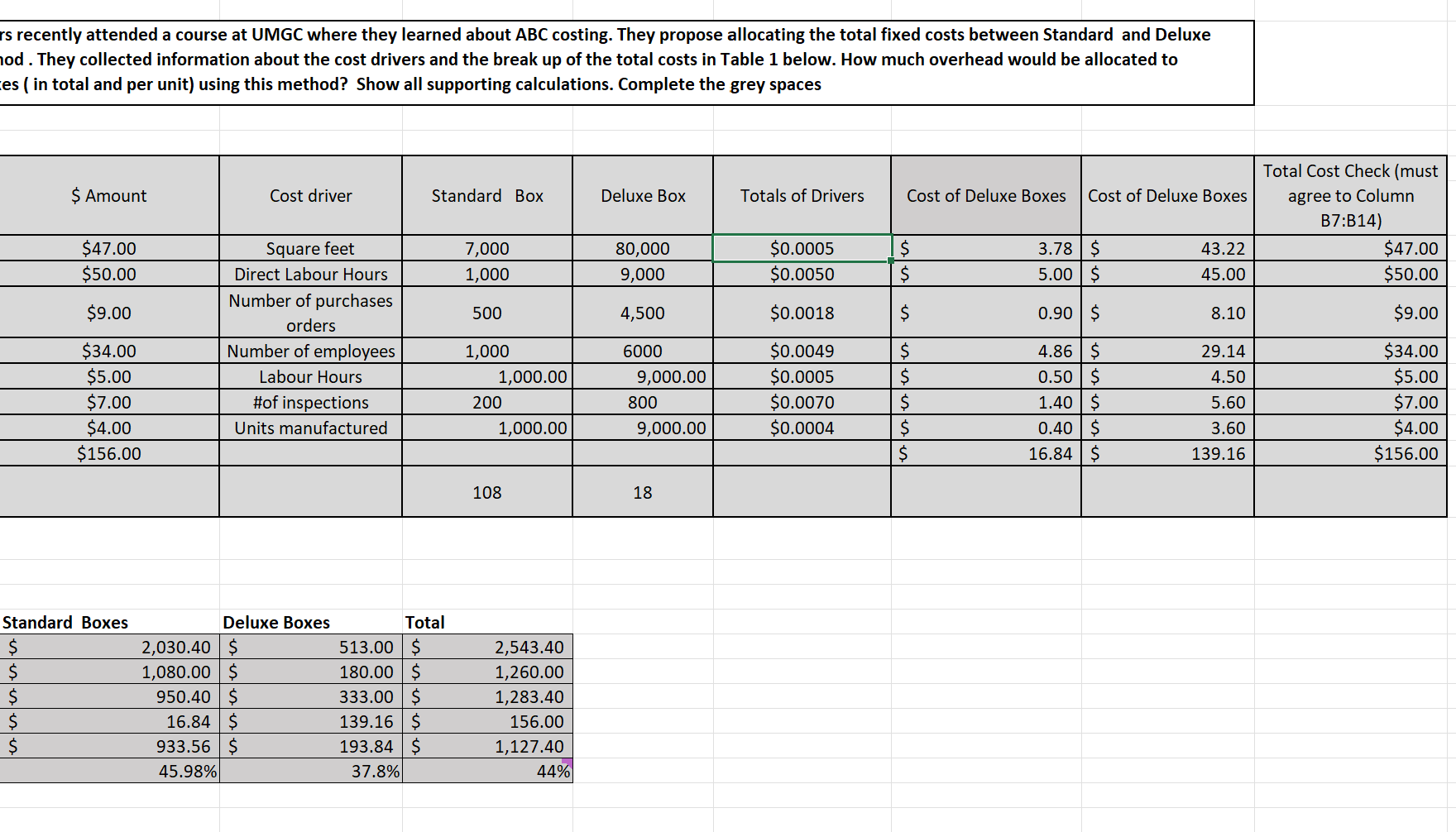Select the Deluxe Box header cell
Viewport: 1456px width, 832px height.
point(642,195)
